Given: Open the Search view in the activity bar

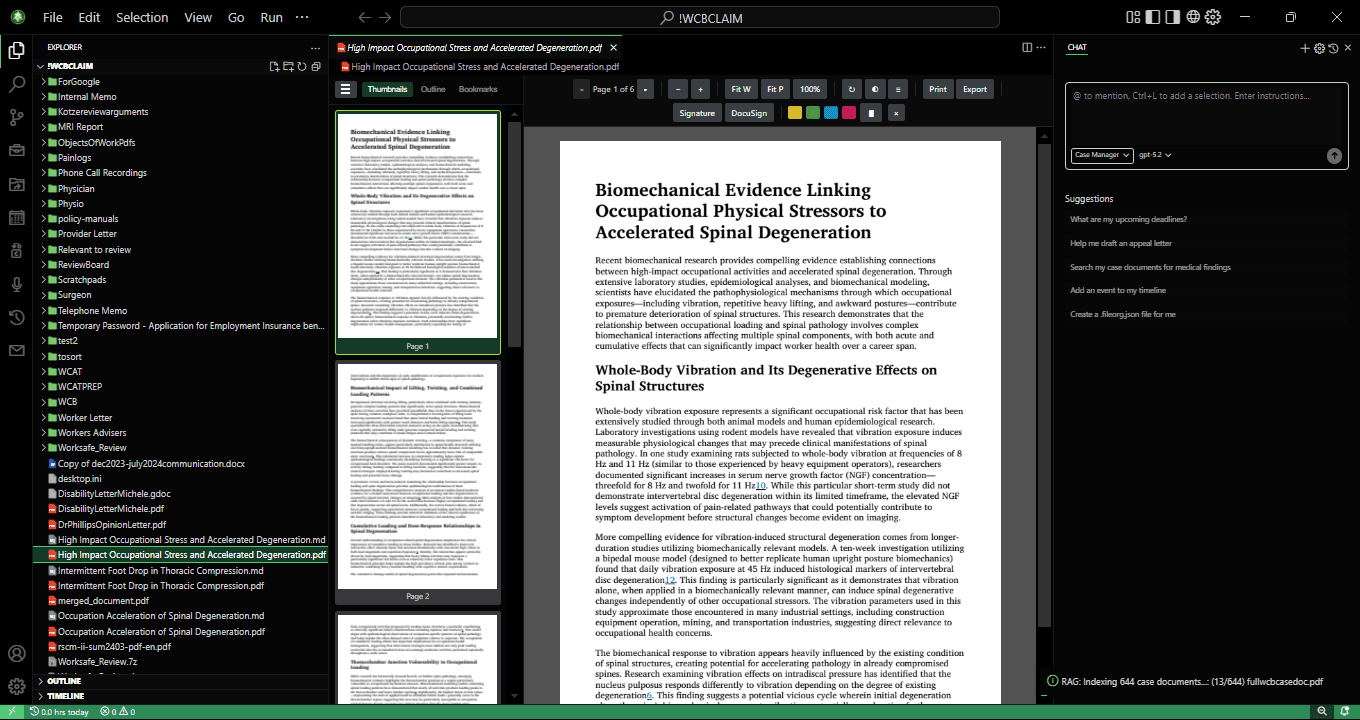Looking at the screenshot, I should 17,85.
